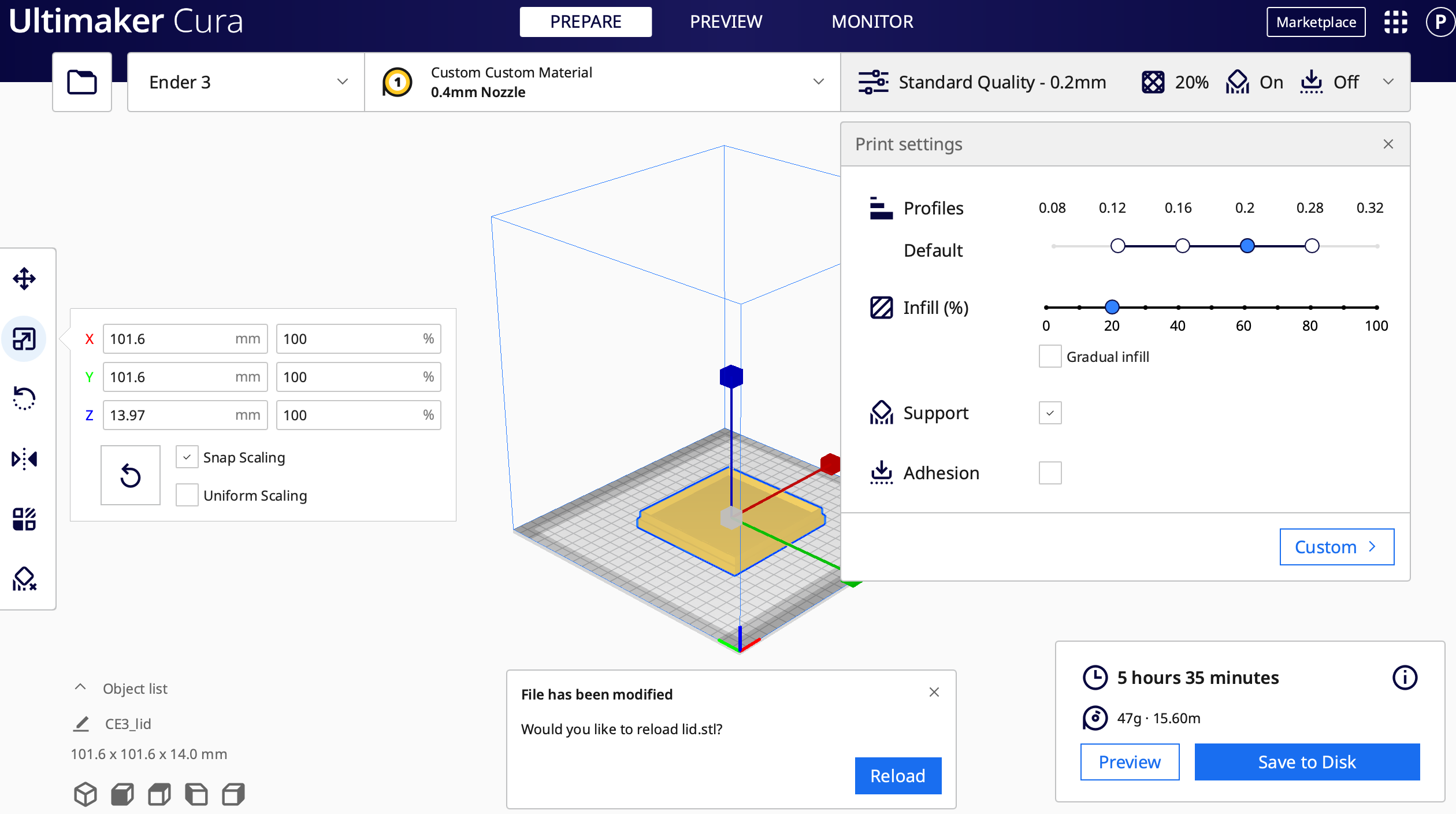Image resolution: width=1456 pixels, height=814 pixels.
Task: Click the X scale percent field
Action: (358, 339)
